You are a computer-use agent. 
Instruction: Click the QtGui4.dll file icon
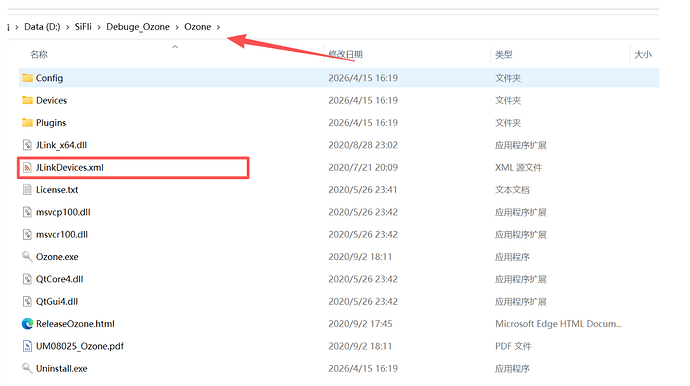click(x=27, y=301)
